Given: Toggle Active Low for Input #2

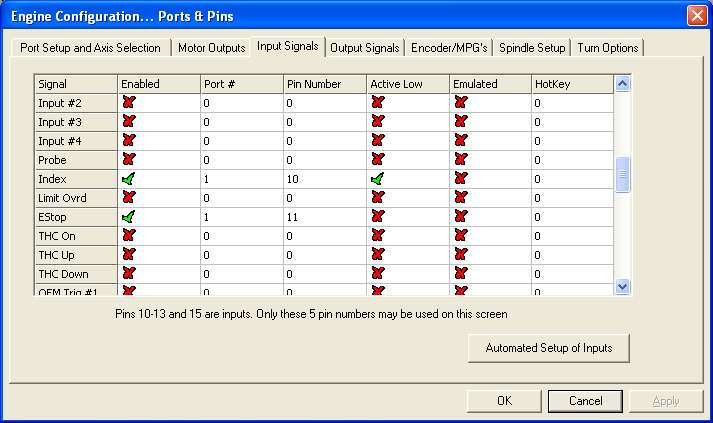Looking at the screenshot, I should 378,102.
